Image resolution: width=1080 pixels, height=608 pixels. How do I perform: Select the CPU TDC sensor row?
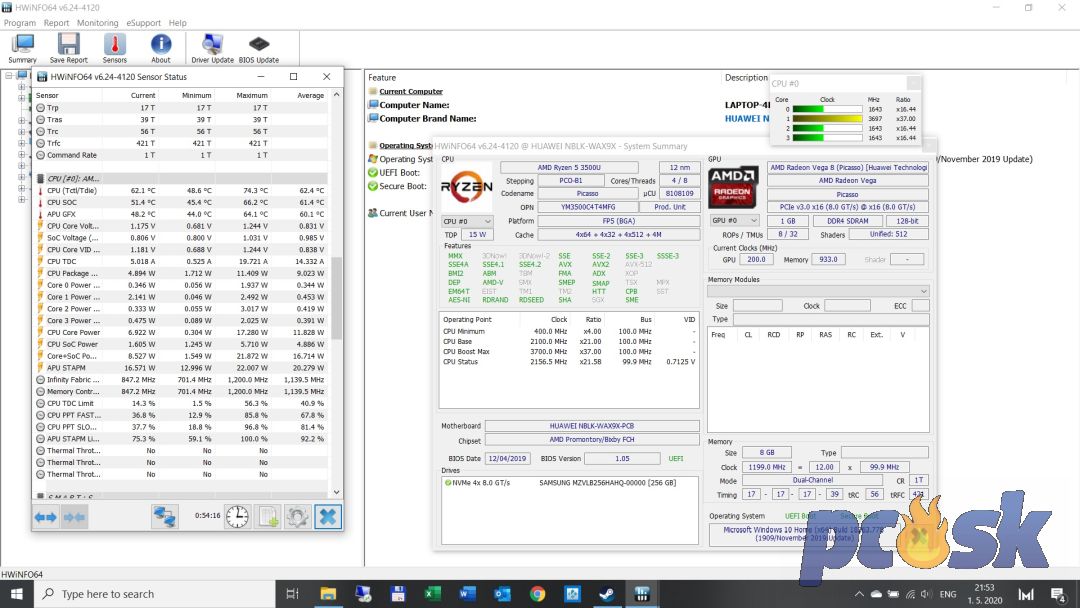point(180,262)
